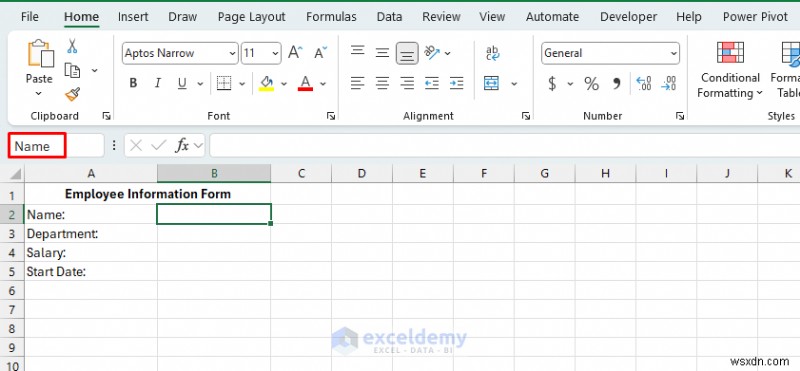
Task: Apply Percent Style format
Action: pos(591,83)
